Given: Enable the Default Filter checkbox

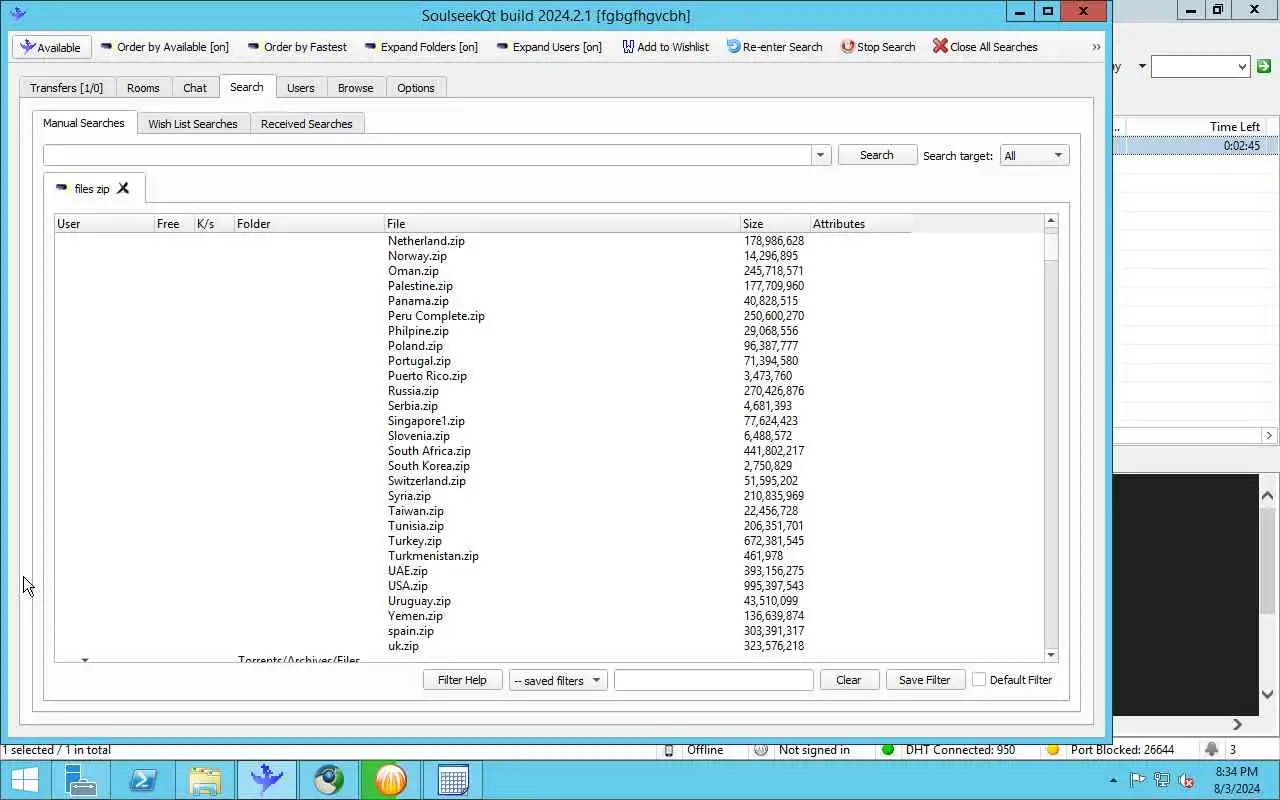Looking at the screenshot, I should (979, 680).
